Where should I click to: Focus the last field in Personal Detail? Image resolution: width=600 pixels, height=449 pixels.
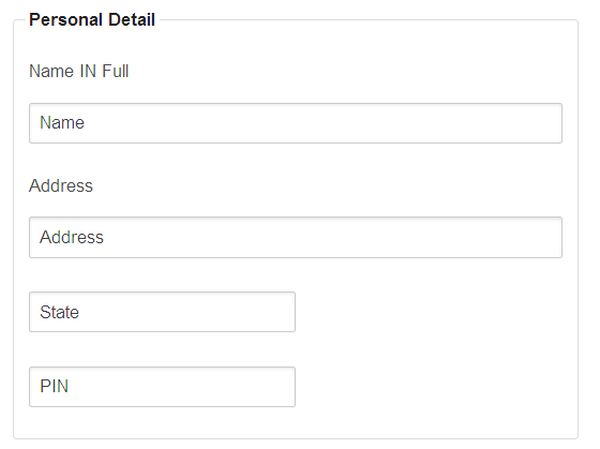pos(162,387)
